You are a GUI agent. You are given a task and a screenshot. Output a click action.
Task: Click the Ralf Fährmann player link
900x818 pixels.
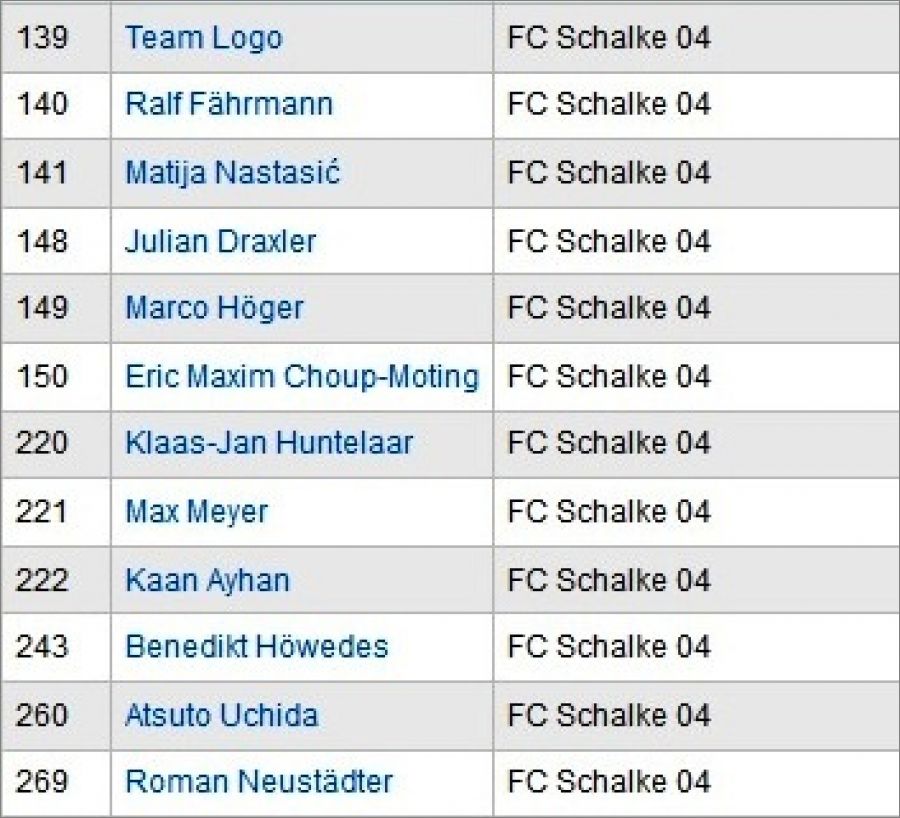229,104
